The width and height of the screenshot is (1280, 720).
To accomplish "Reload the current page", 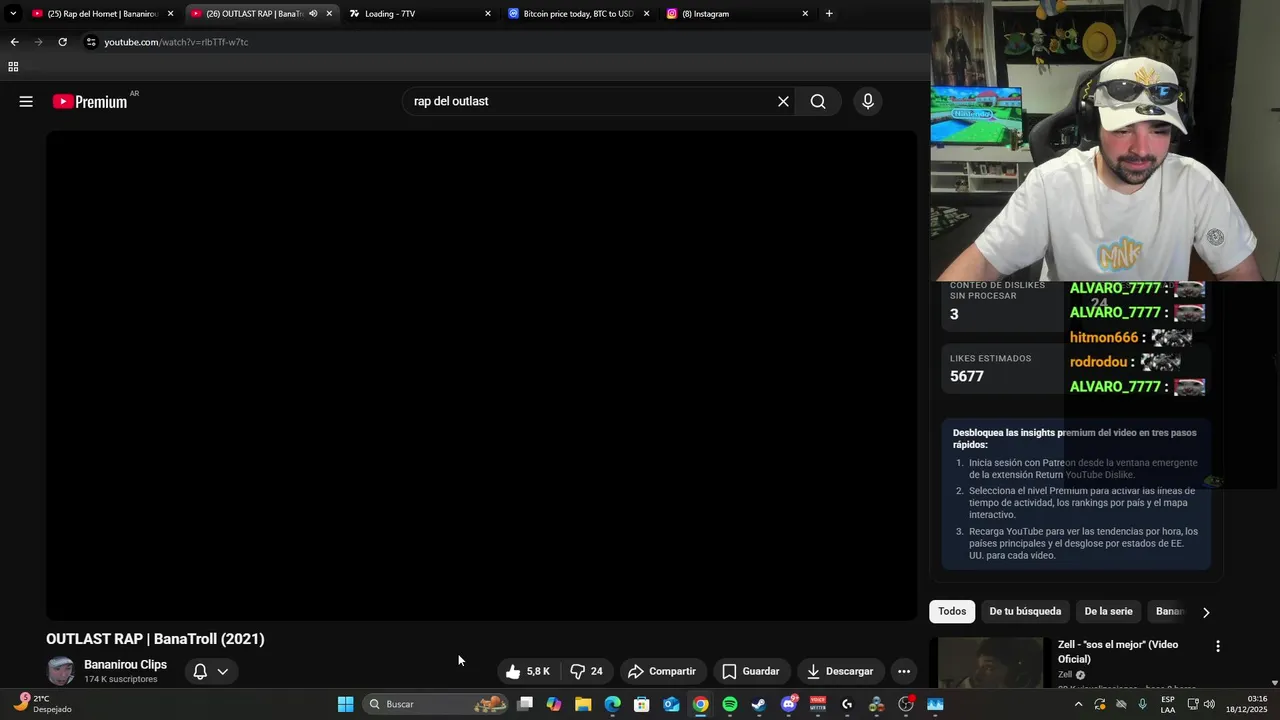I will pyautogui.click(x=62, y=42).
